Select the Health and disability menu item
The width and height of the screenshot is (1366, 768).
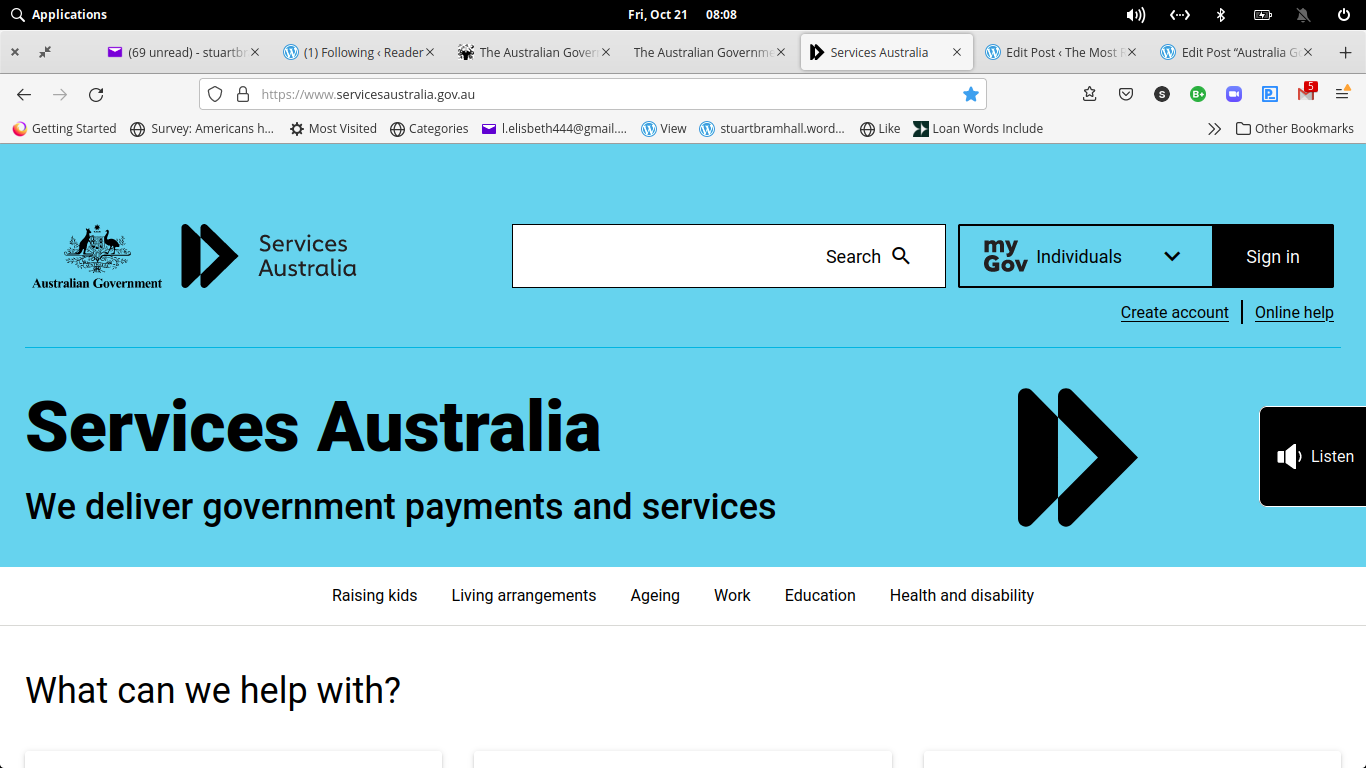click(x=961, y=595)
